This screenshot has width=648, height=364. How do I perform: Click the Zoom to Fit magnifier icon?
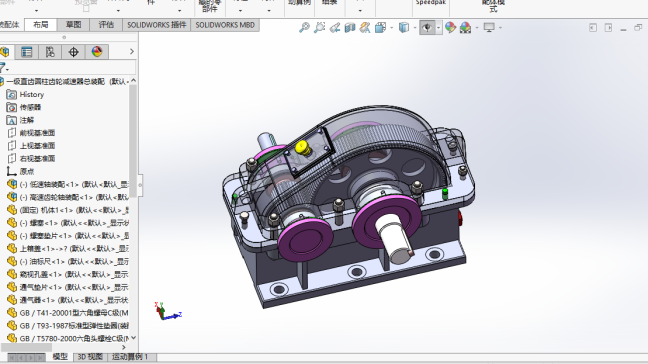click(x=304, y=28)
